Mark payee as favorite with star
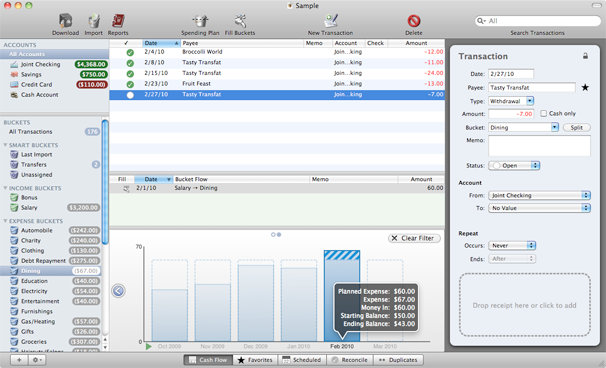The image size is (606, 368). pyautogui.click(x=585, y=87)
